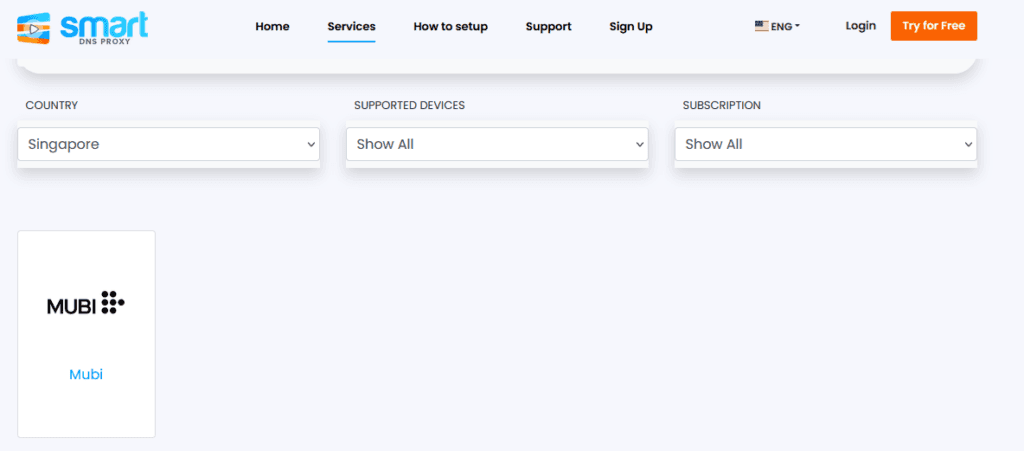This screenshot has width=1024, height=451.
Task: Open the Country dropdown showing Singapore
Action: [168, 144]
